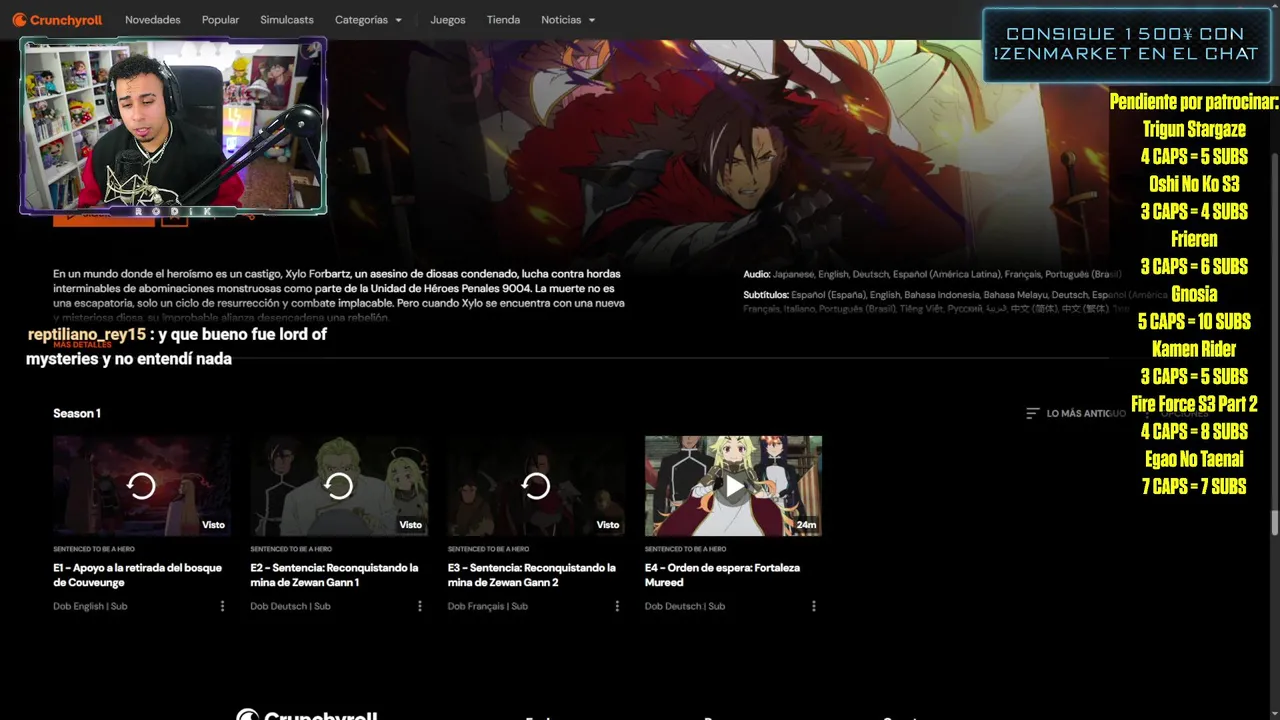Open E1 title Apoyo a la retirada
The width and height of the screenshot is (1280, 720).
coord(138,575)
